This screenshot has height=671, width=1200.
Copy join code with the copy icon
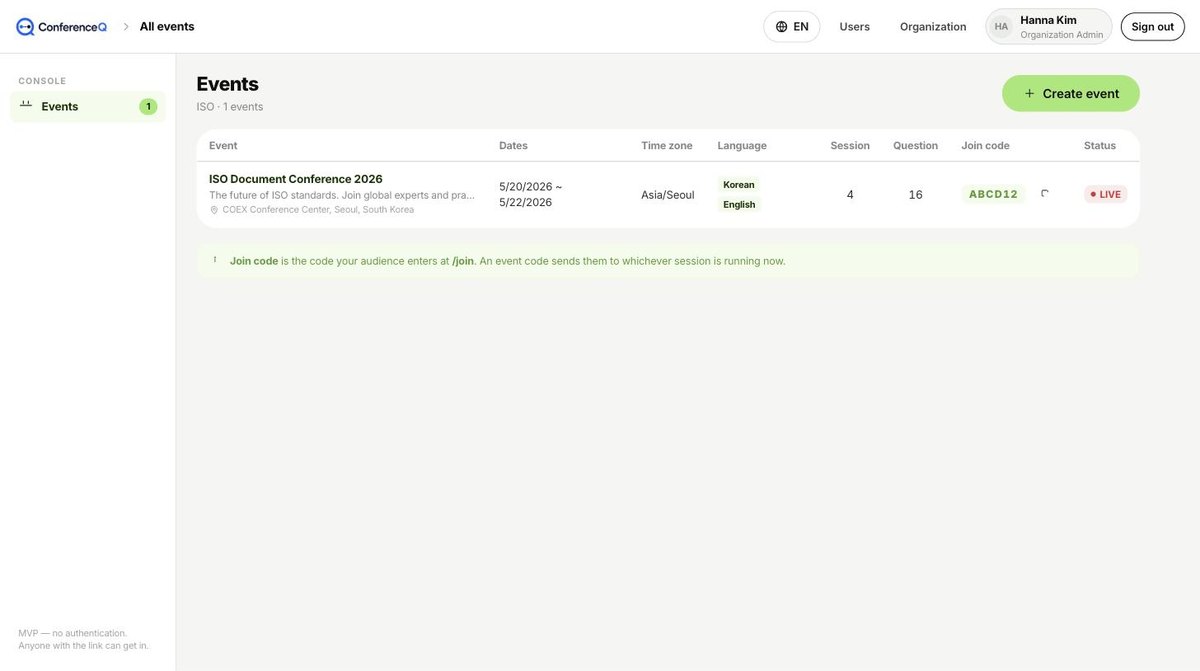1045,194
